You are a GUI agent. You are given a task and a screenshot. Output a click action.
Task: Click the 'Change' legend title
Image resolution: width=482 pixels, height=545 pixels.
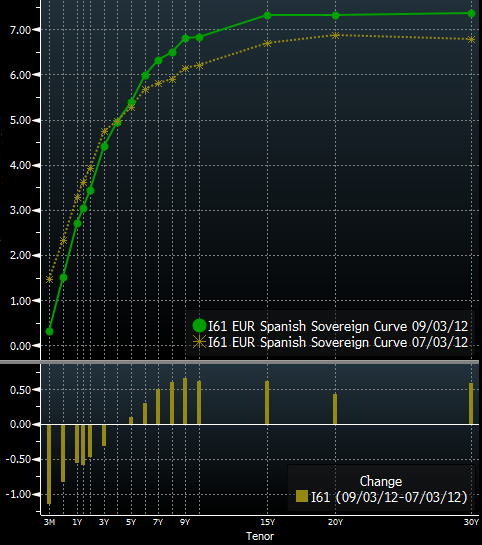pos(381,481)
